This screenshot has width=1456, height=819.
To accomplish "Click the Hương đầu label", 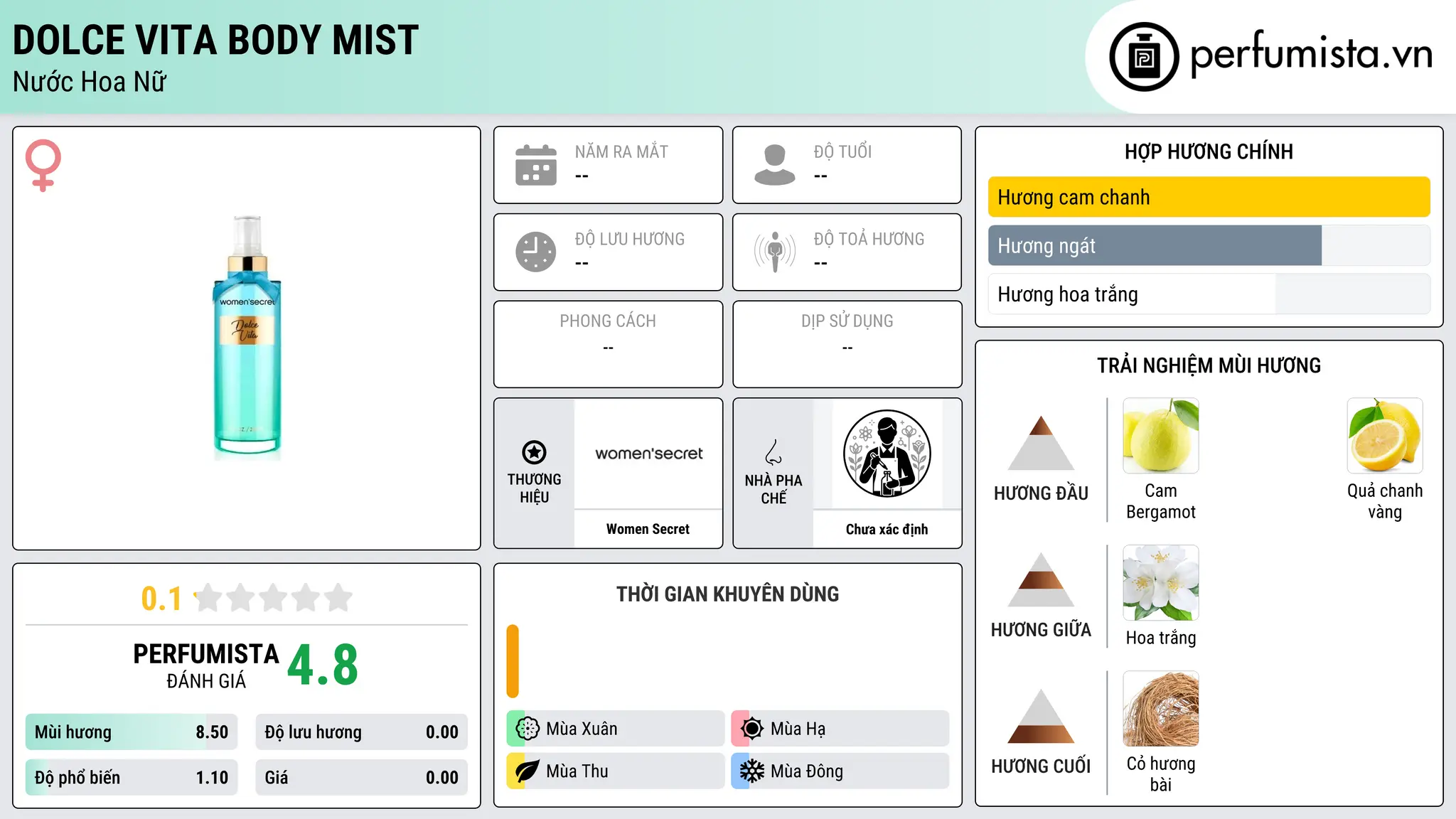I will click(x=1041, y=493).
